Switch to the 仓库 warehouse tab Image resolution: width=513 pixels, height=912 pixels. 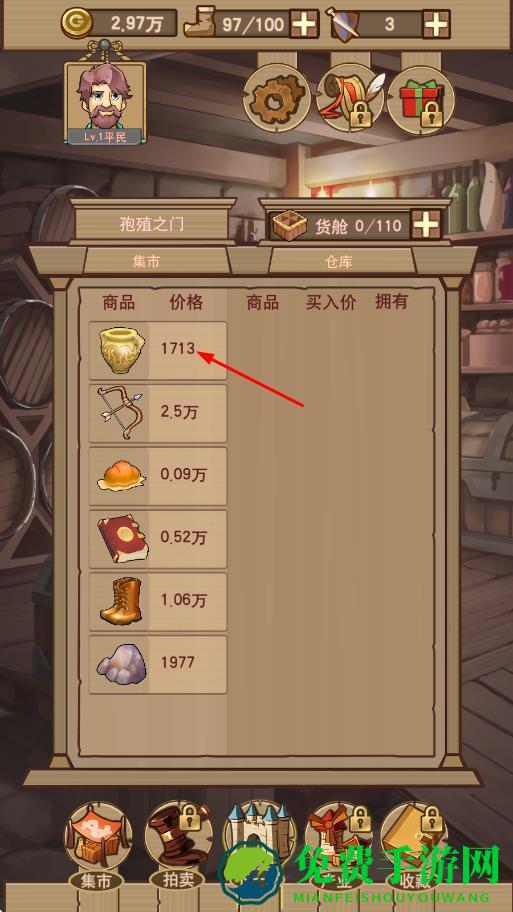pyautogui.click(x=339, y=262)
